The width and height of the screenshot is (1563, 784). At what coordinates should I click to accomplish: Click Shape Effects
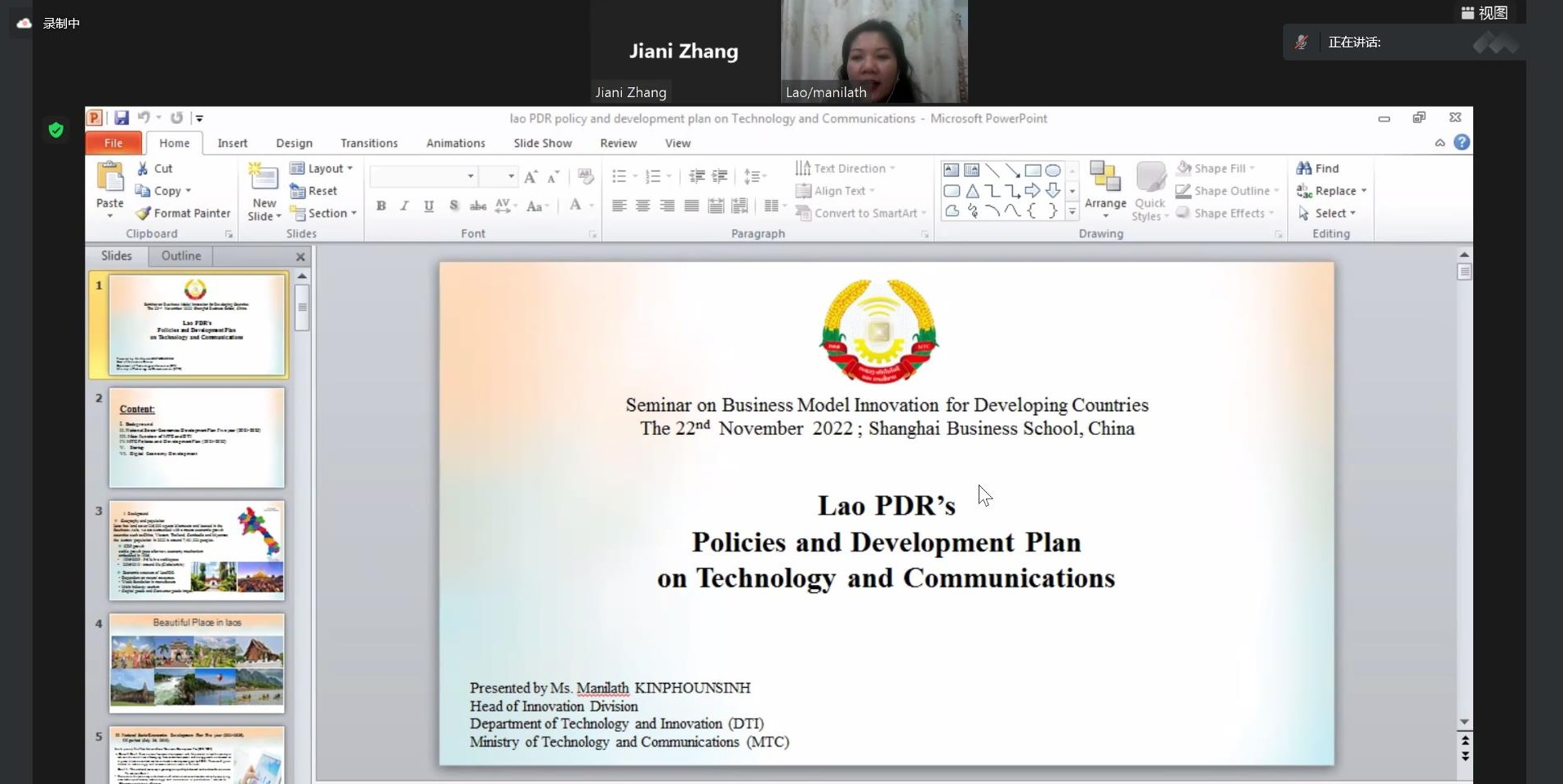(x=1225, y=213)
